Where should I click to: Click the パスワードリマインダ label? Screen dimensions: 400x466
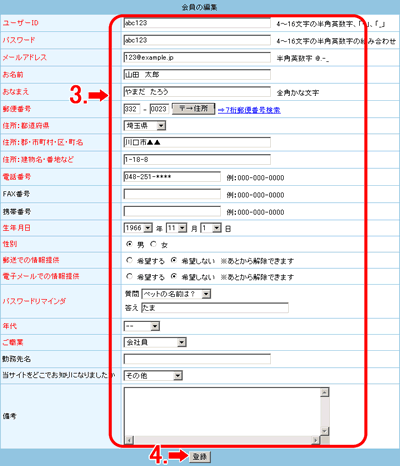34,301
